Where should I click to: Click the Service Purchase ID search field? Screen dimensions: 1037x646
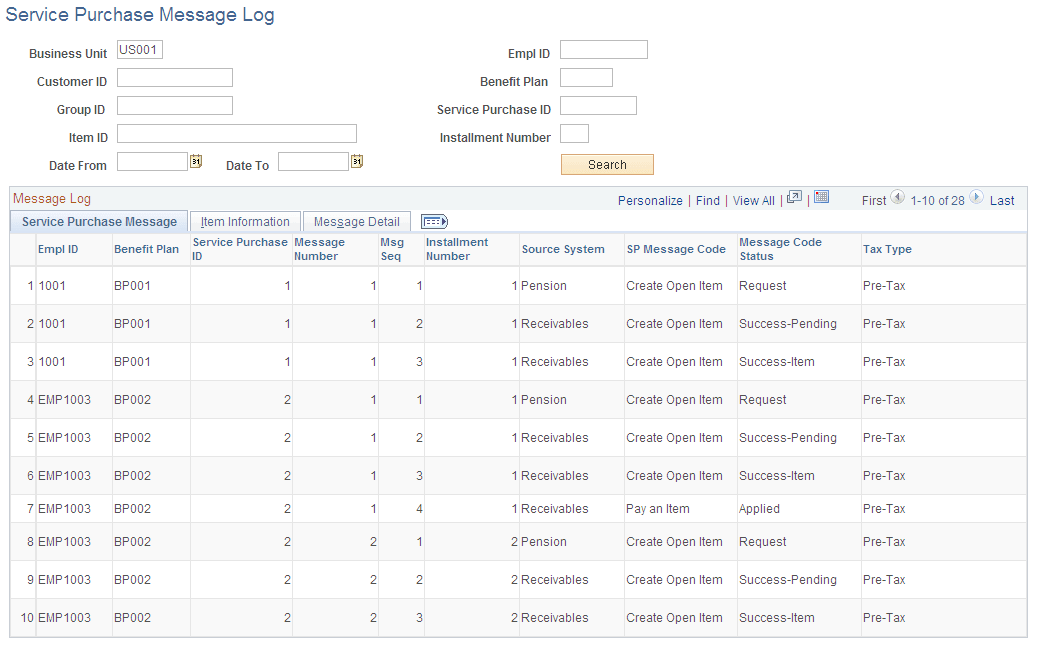pos(598,105)
